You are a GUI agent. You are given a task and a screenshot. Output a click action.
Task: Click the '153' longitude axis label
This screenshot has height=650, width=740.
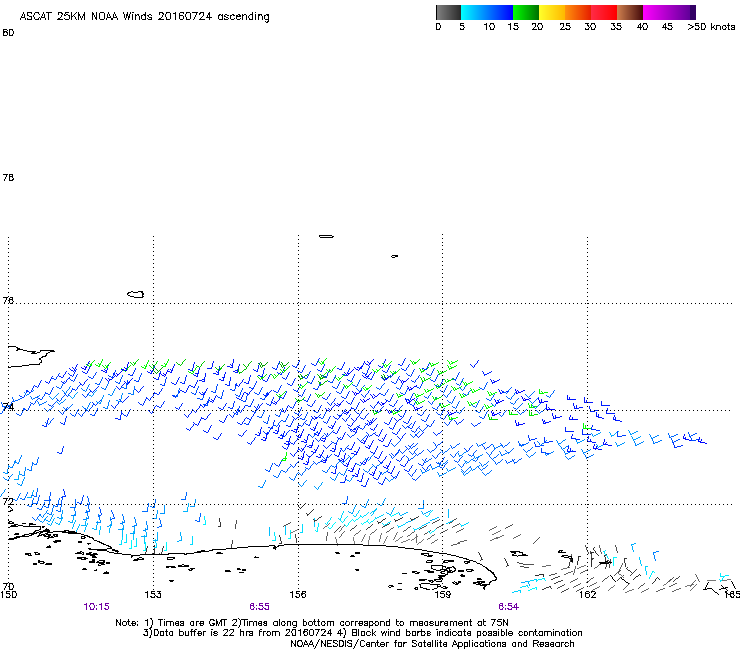click(x=153, y=595)
